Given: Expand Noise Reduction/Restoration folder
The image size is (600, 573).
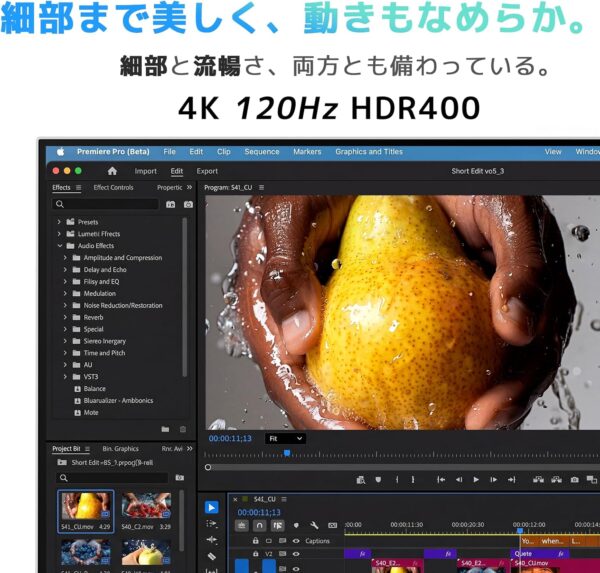Looking at the screenshot, I should click(65, 305).
